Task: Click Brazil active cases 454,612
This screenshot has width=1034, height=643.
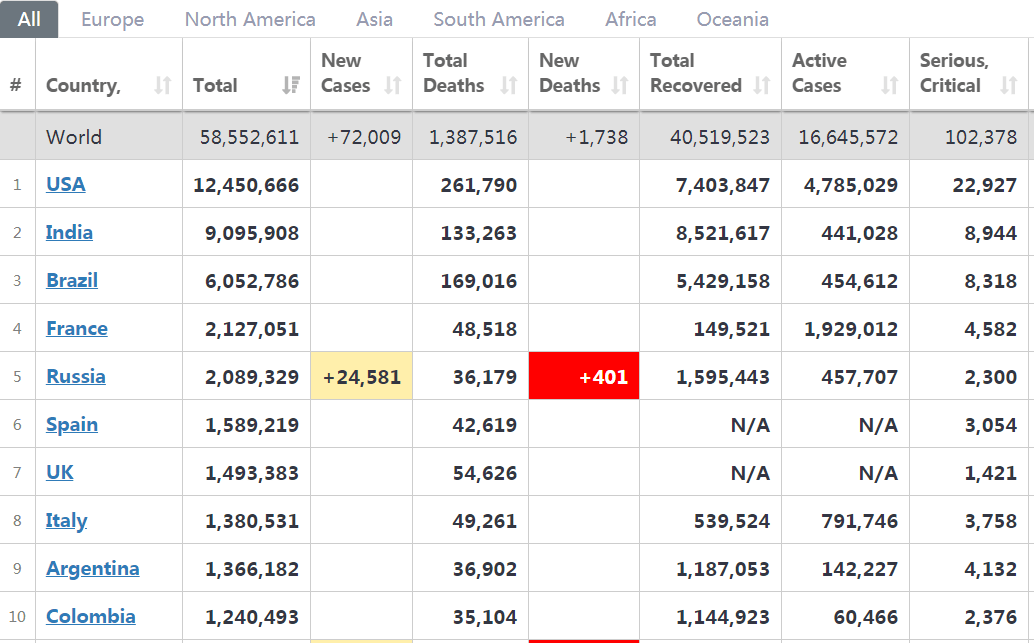Action: pyautogui.click(x=859, y=282)
